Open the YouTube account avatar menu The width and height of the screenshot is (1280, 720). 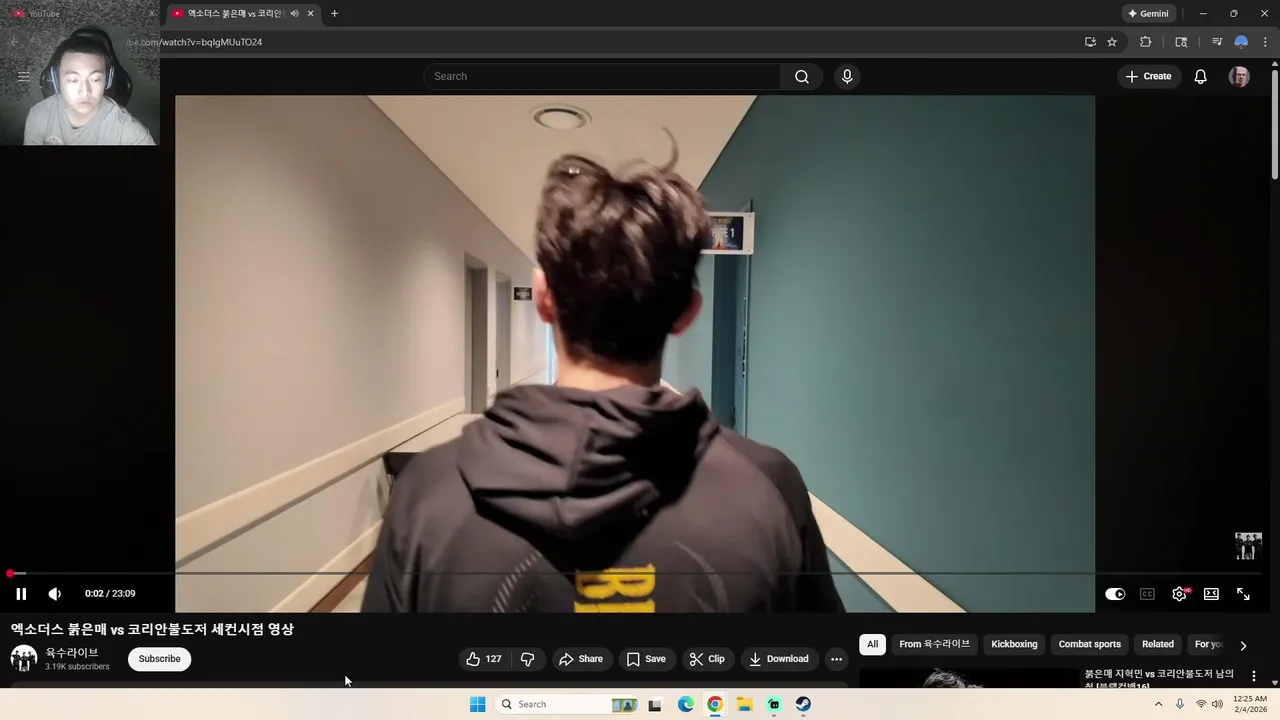click(x=1239, y=77)
